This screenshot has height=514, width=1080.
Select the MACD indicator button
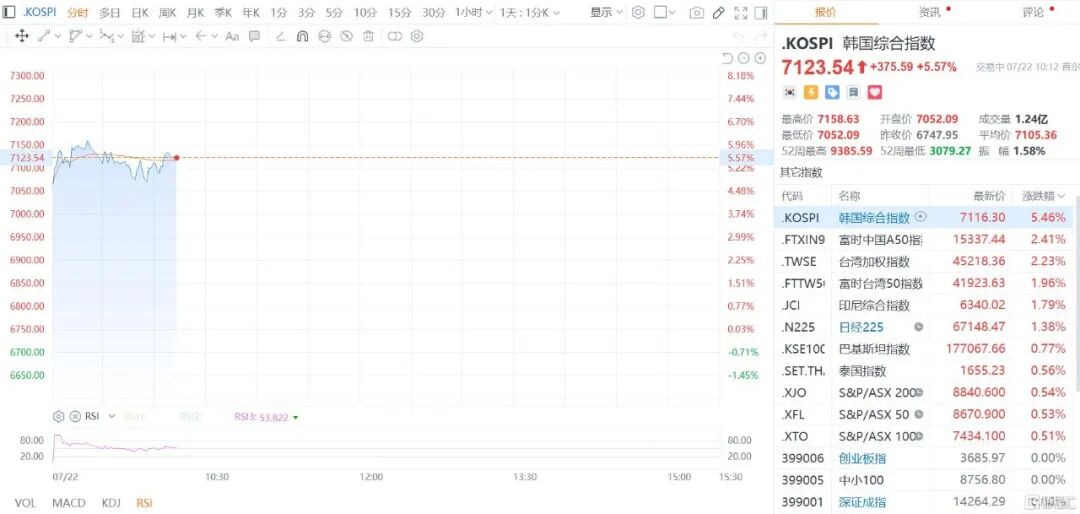69,503
